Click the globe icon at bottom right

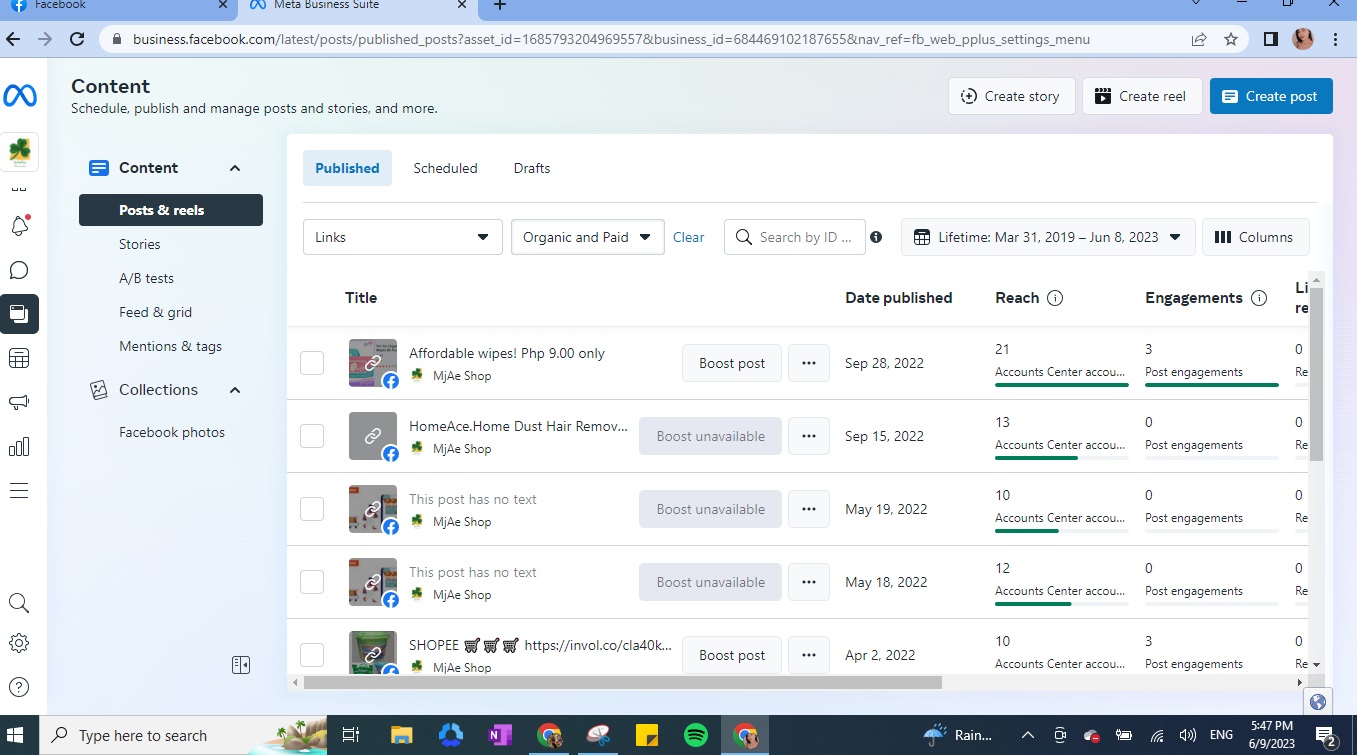point(1318,702)
